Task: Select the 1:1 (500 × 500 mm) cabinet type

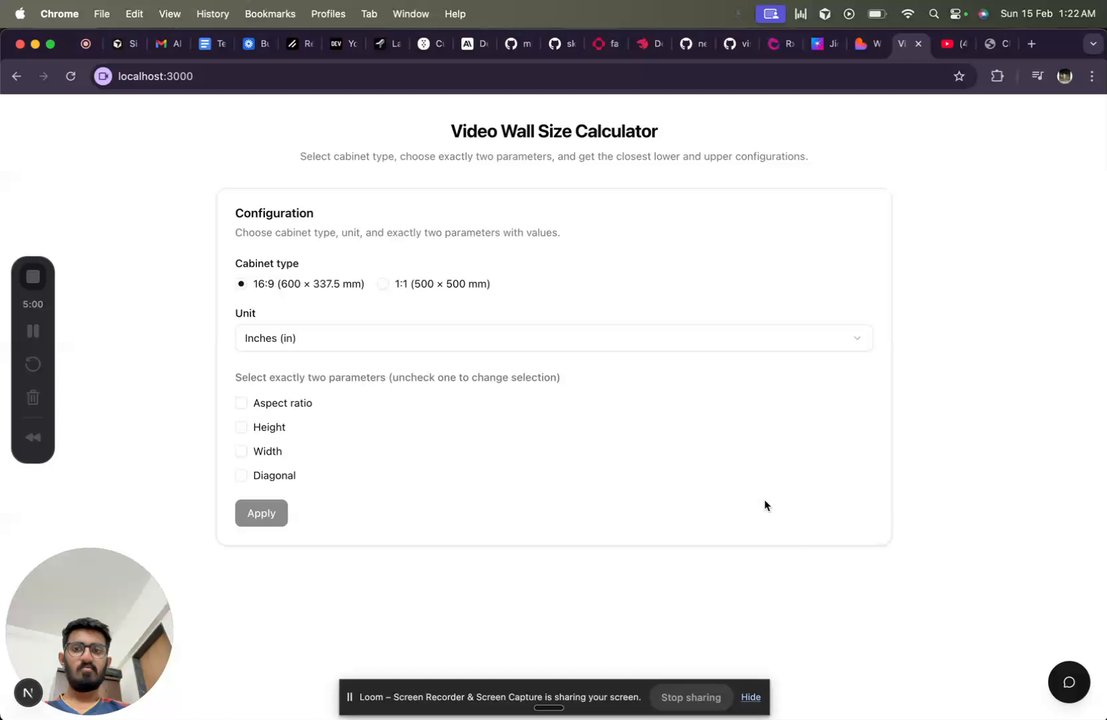Action: point(383,284)
